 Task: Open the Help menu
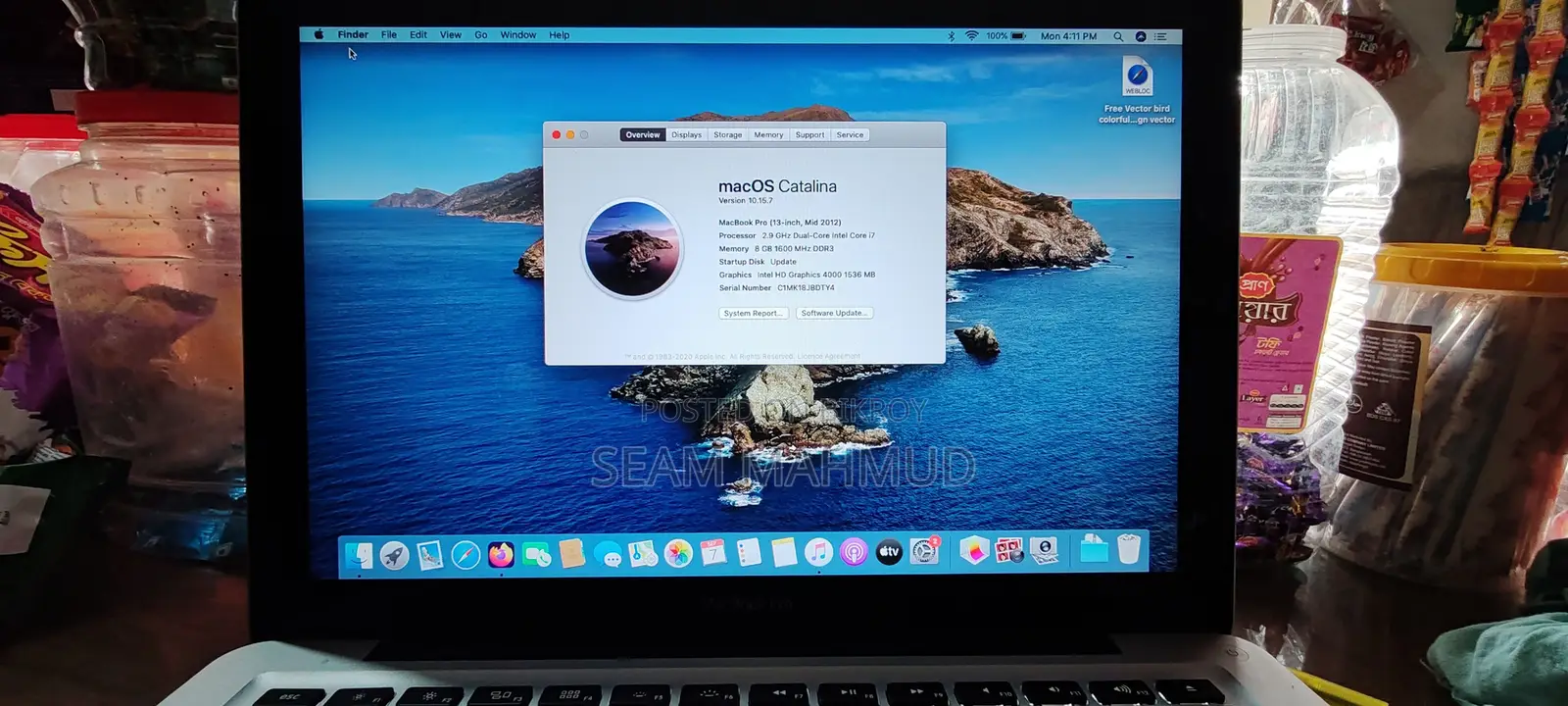(560, 34)
